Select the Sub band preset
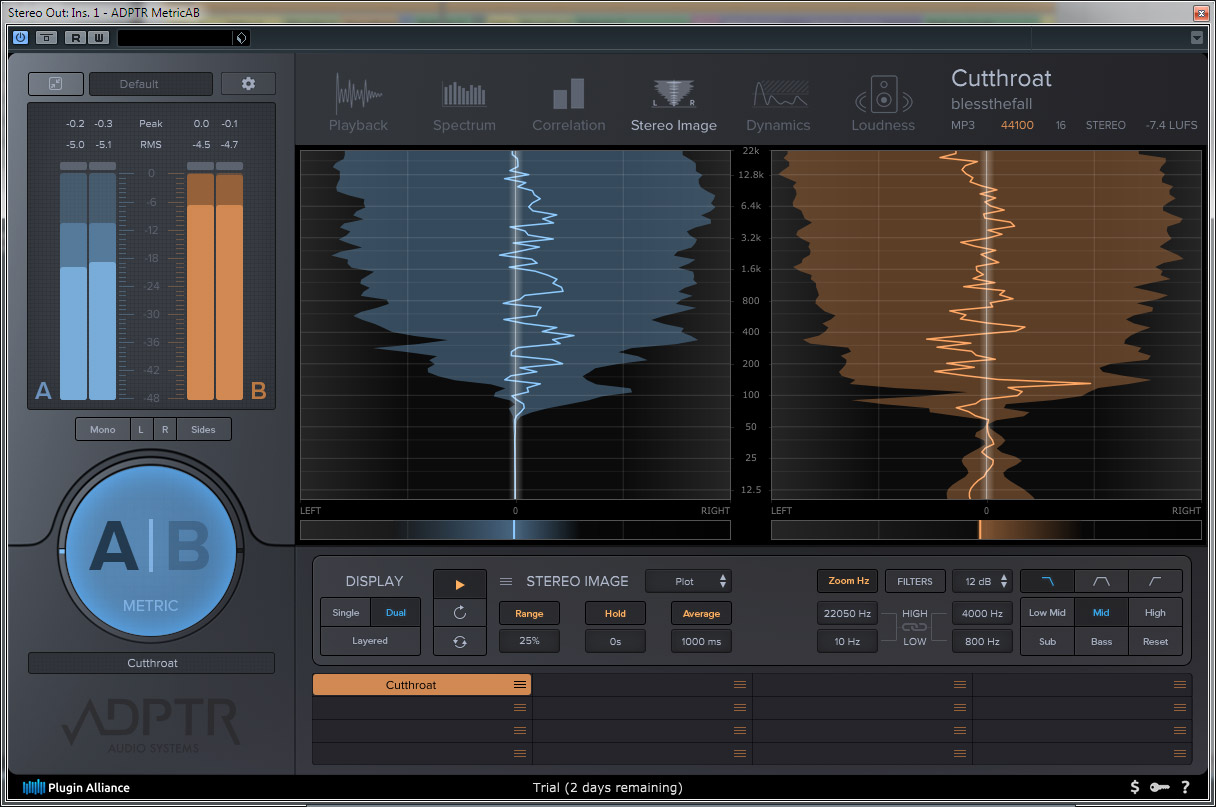Viewport: 1216px width, 807px height. (x=1047, y=641)
